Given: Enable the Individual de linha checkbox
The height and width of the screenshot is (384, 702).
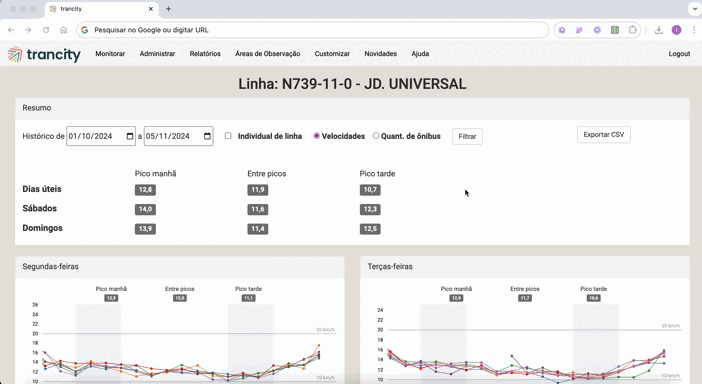Looking at the screenshot, I should [228, 136].
